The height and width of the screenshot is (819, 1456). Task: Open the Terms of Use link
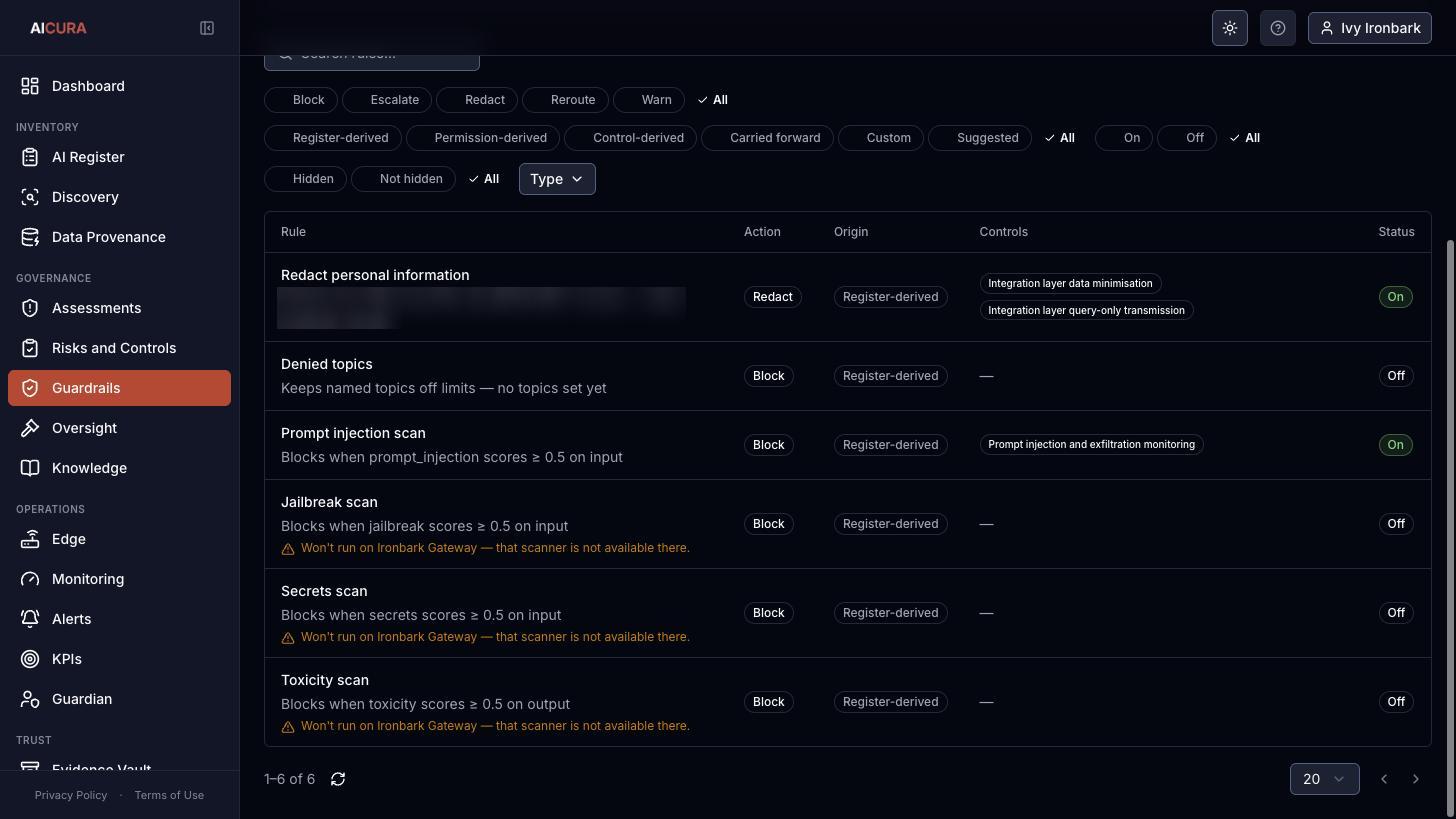169,795
